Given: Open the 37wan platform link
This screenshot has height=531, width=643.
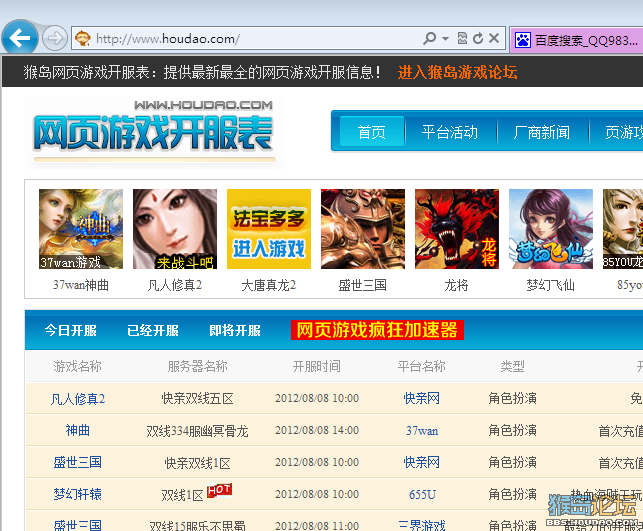Looking at the screenshot, I should [x=422, y=431].
